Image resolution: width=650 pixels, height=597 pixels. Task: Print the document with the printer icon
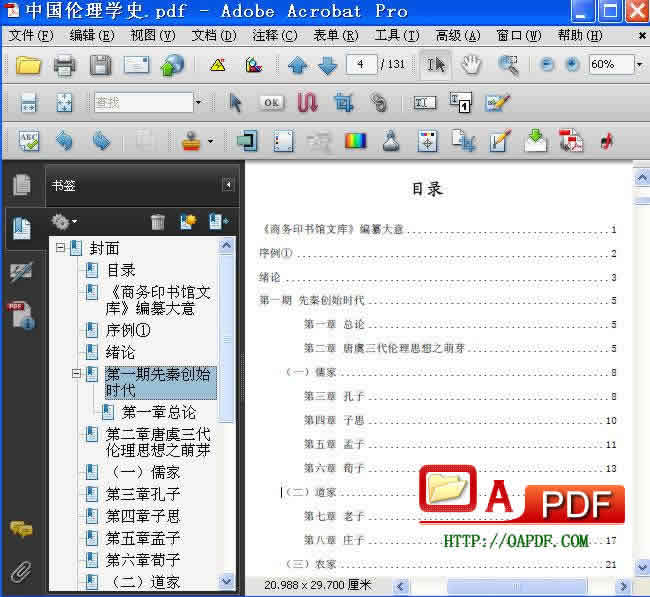[x=64, y=66]
